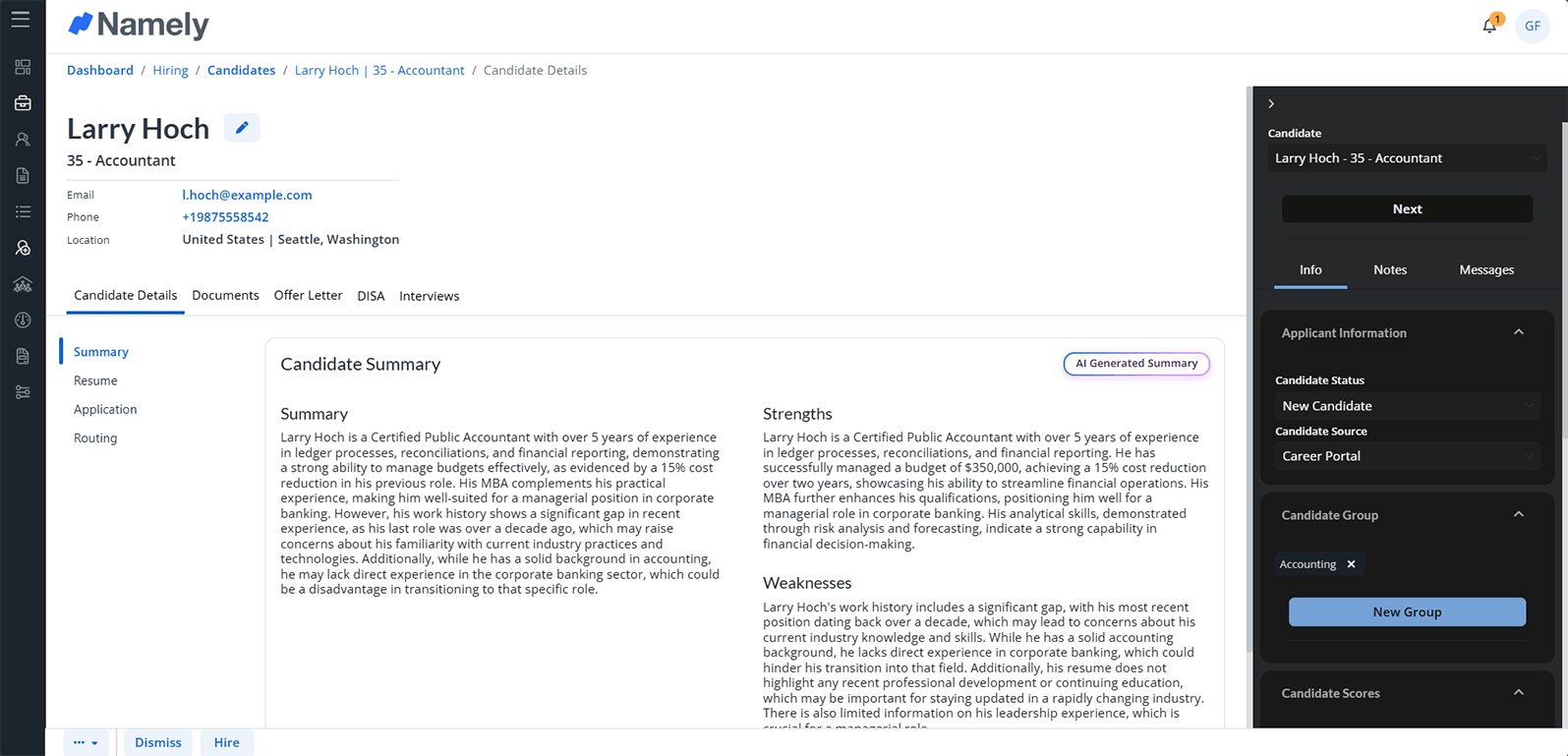This screenshot has width=1568, height=756.
Task: Switch to the Documents tab
Action: click(225, 295)
